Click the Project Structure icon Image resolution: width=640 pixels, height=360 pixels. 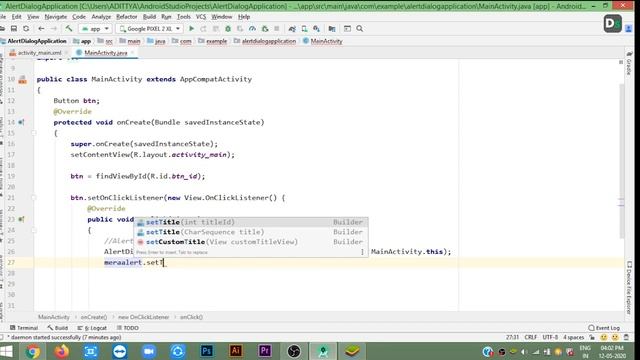(332, 29)
